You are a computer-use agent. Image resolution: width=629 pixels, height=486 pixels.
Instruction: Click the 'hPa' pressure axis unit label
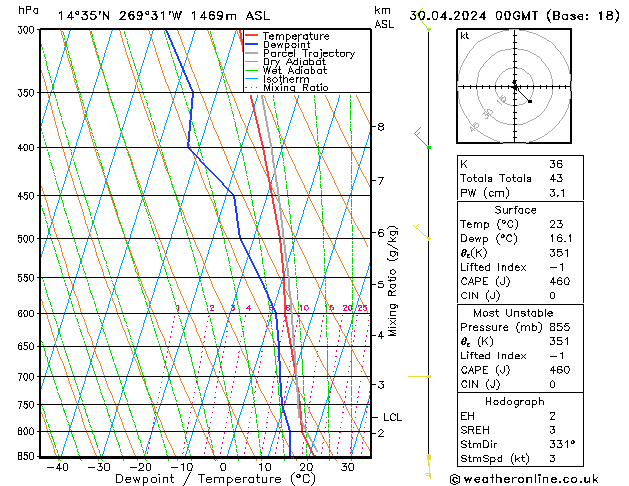(x=28, y=10)
